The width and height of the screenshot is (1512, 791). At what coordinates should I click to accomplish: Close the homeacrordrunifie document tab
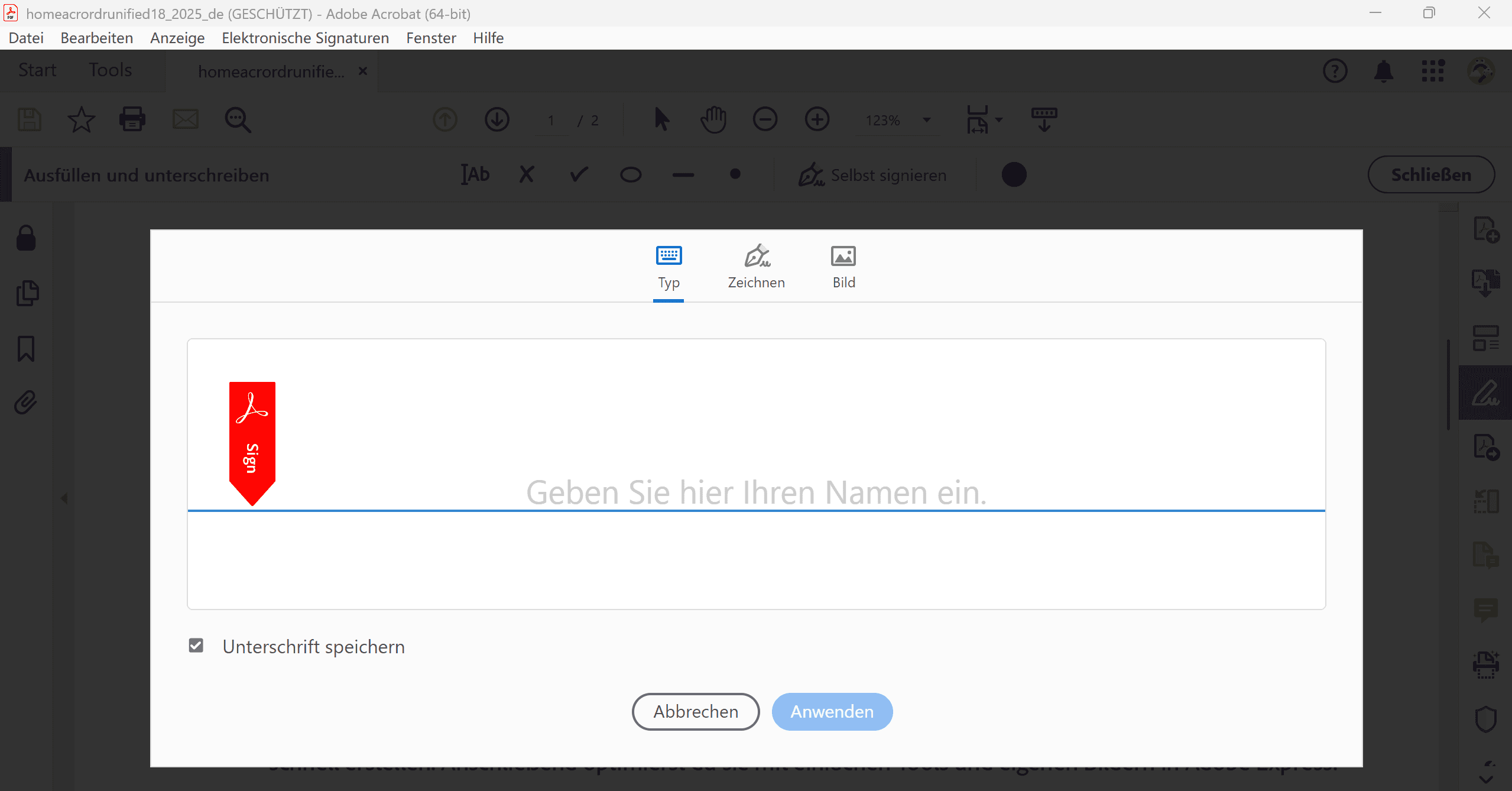[363, 71]
